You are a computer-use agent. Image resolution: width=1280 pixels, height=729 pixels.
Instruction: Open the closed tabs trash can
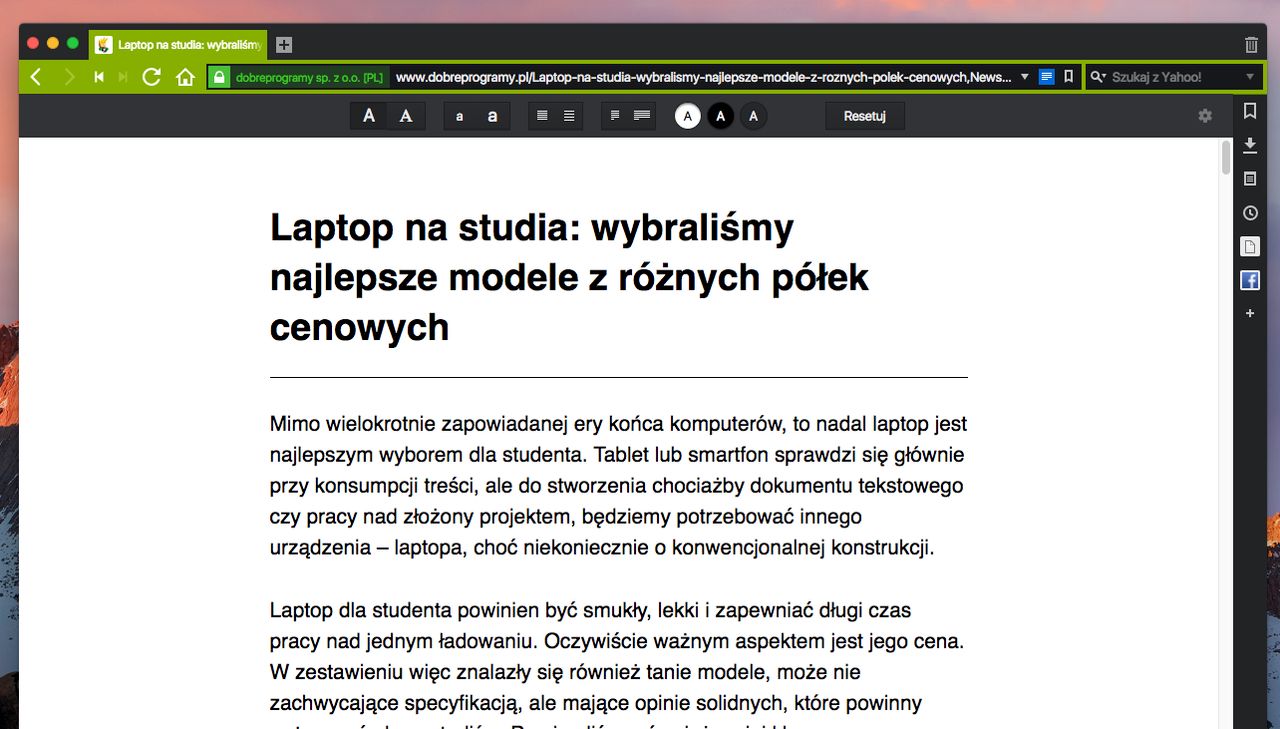pos(1251,45)
